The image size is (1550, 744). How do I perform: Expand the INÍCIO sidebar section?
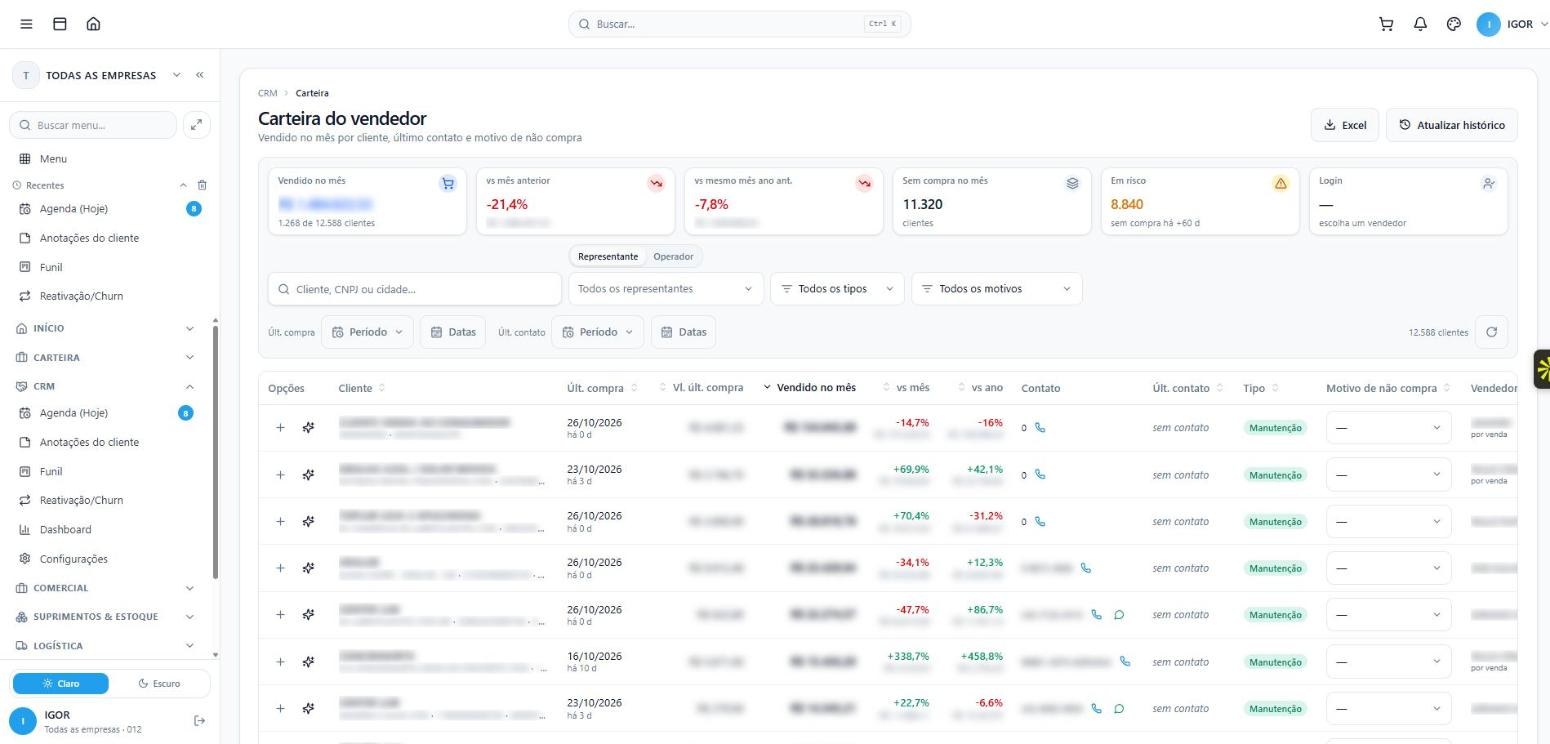105,328
